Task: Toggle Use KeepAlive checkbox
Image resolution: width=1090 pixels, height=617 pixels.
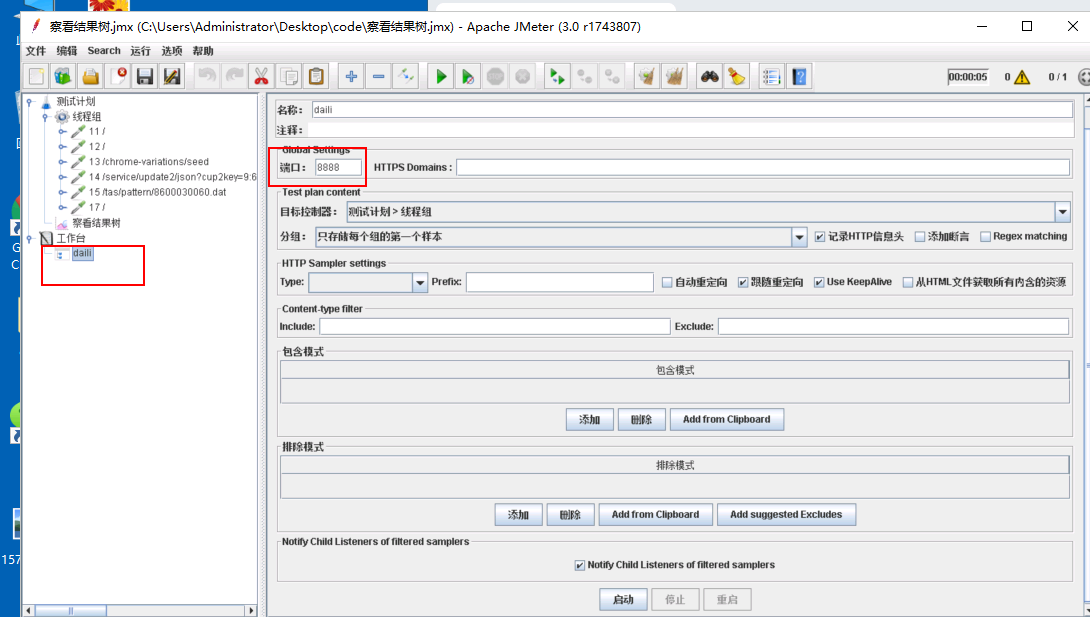Action: [819, 282]
